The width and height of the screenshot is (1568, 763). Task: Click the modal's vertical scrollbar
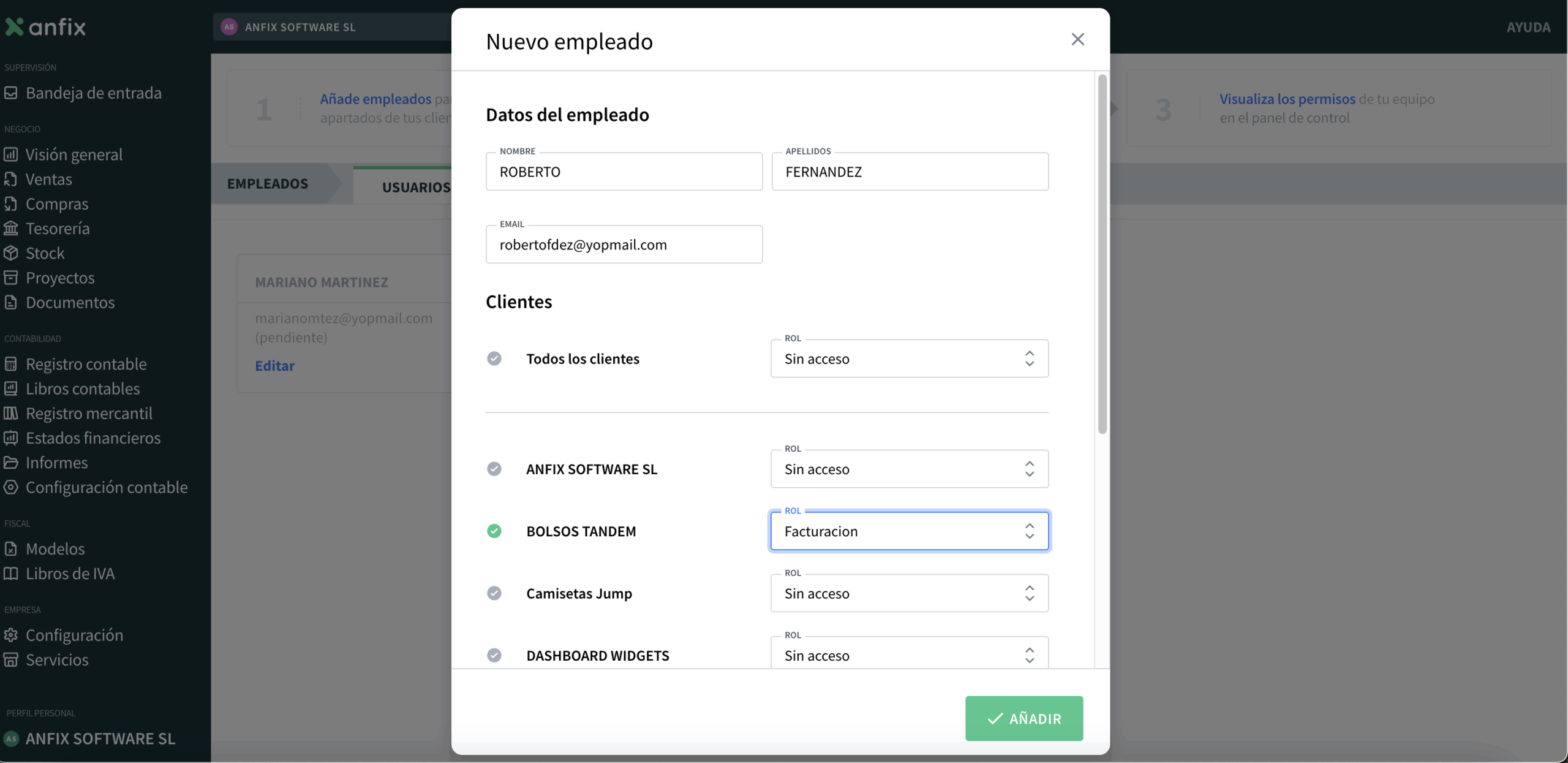[x=1102, y=254]
